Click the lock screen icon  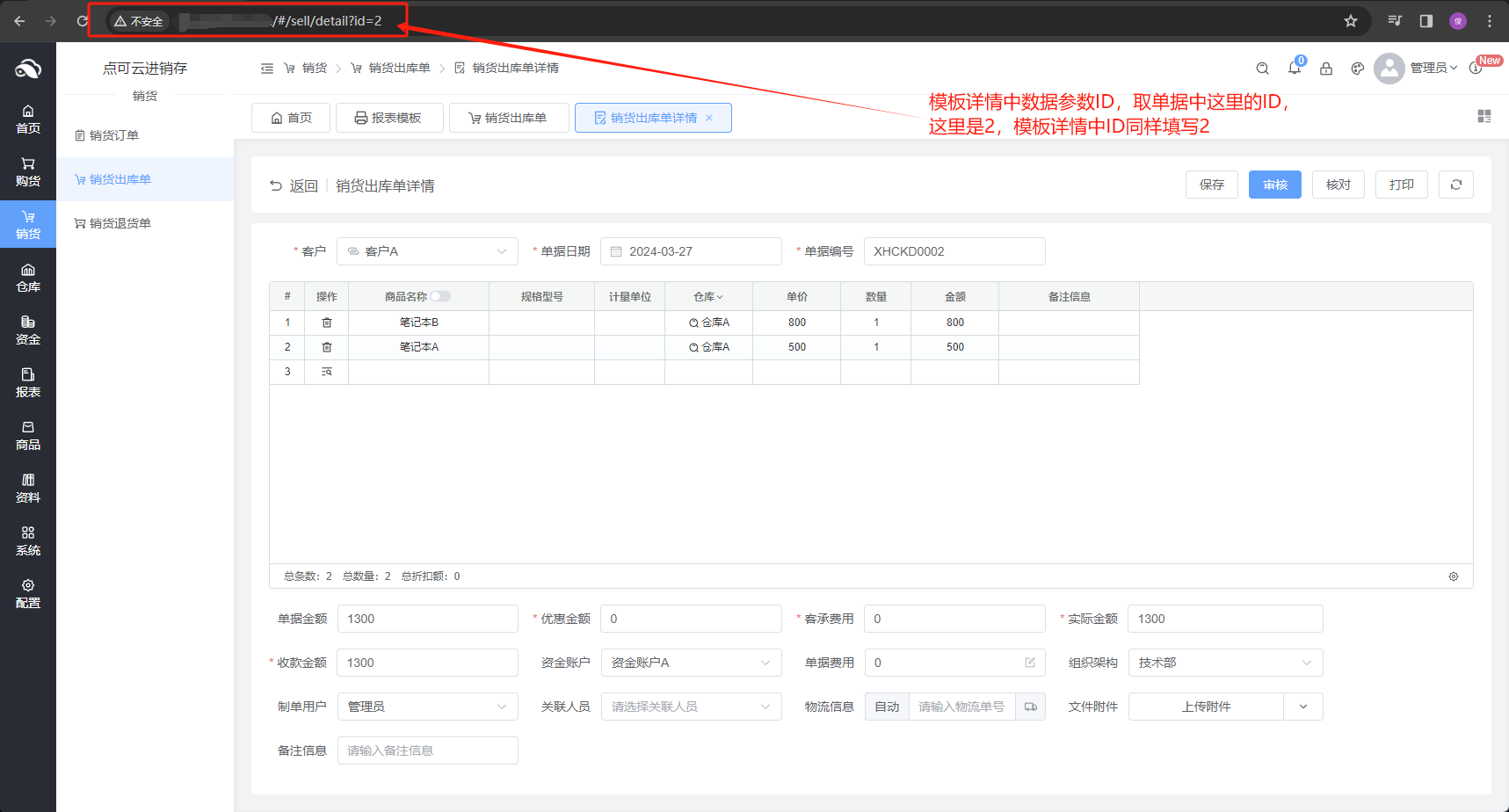click(1326, 68)
